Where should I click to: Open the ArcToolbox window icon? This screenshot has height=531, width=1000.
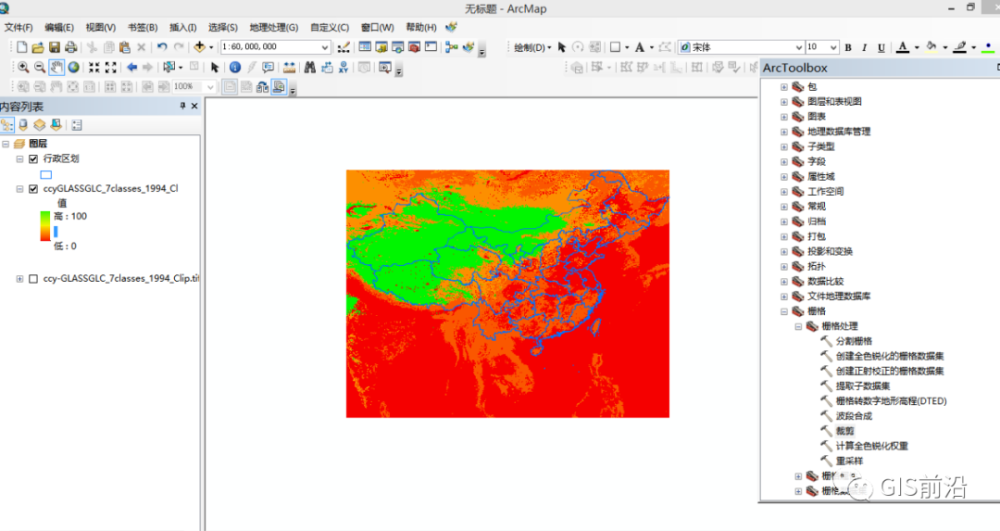pyautogui.click(x=414, y=47)
